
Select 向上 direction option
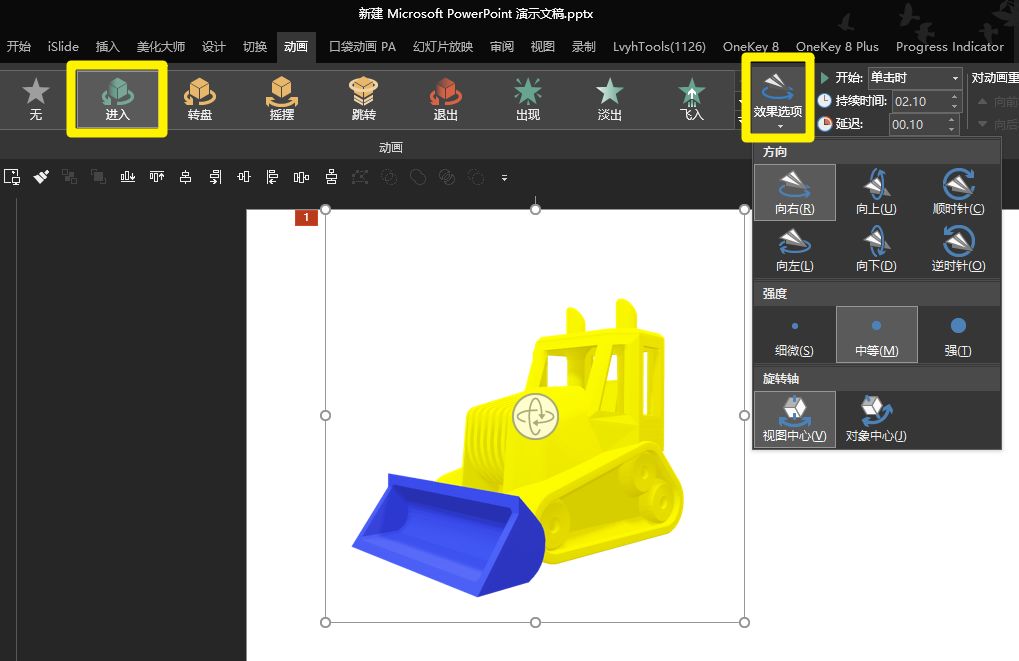[876, 192]
